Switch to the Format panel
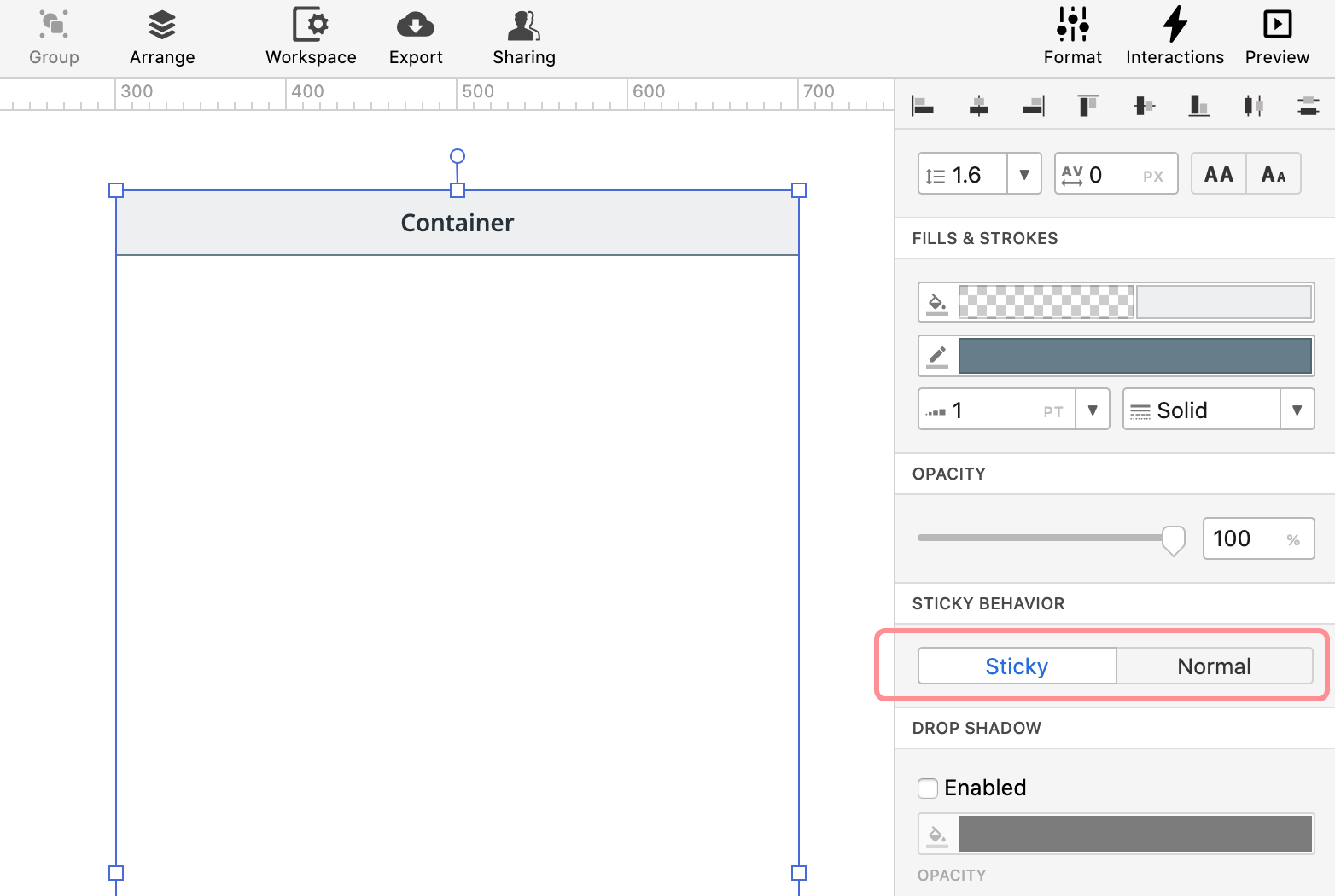 (1072, 38)
